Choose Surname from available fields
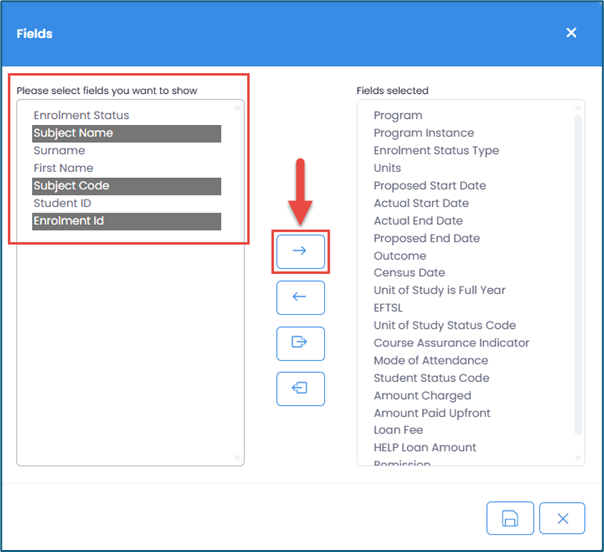604x552 pixels. 59,151
